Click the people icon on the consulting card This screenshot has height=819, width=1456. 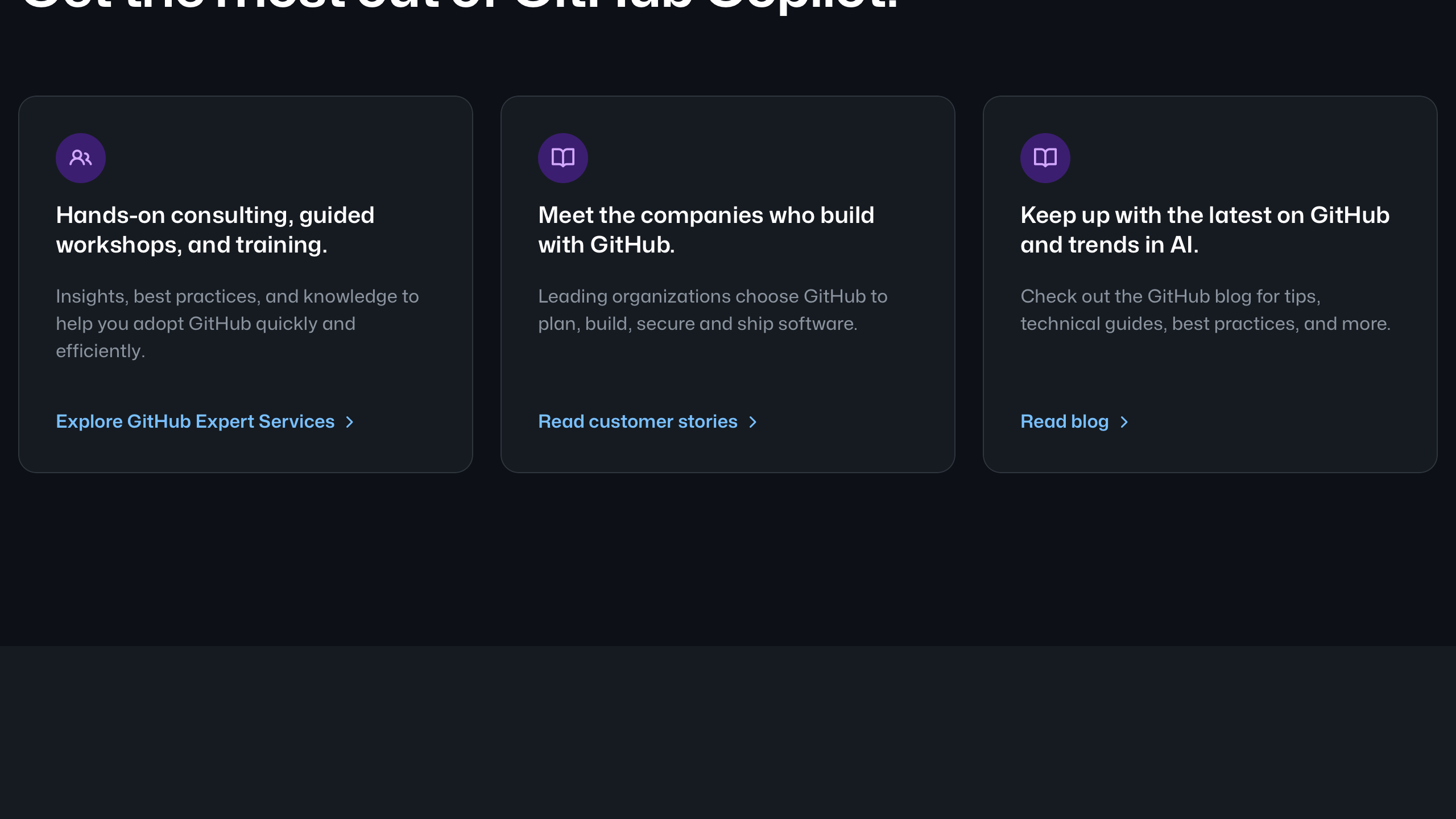pos(81,158)
